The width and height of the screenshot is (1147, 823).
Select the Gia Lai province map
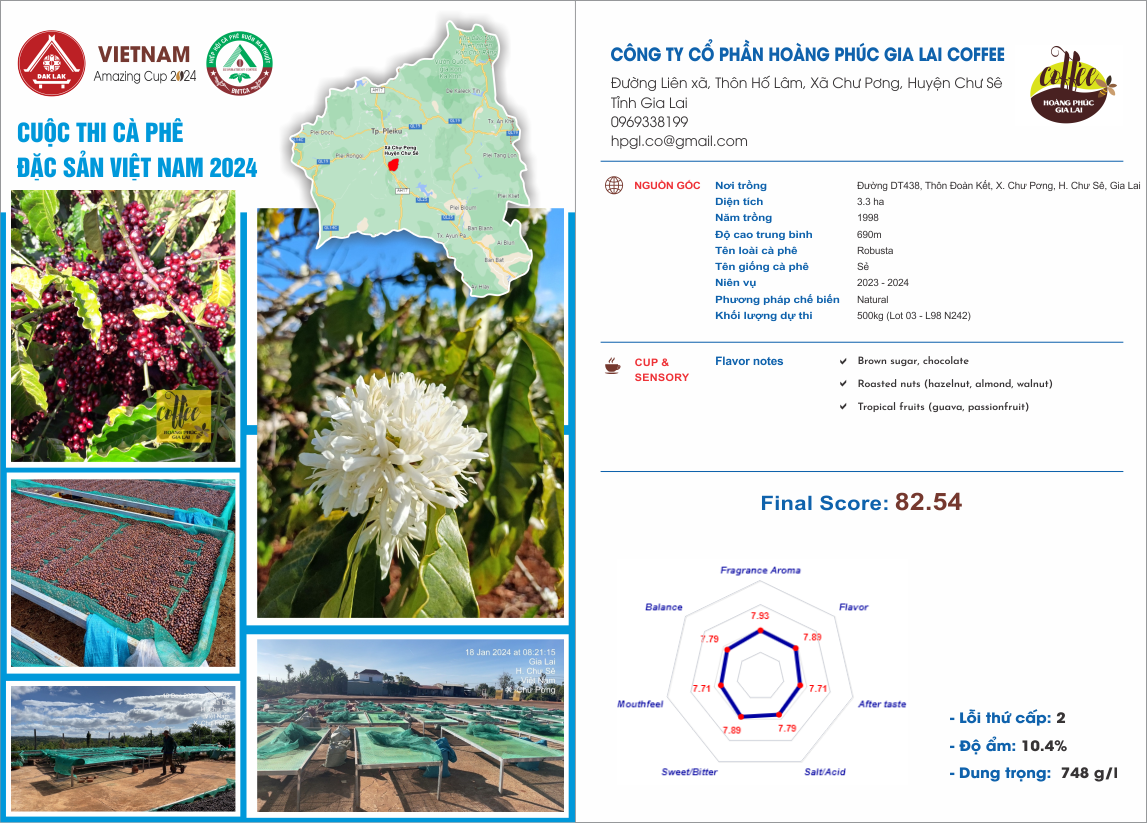tap(413, 157)
